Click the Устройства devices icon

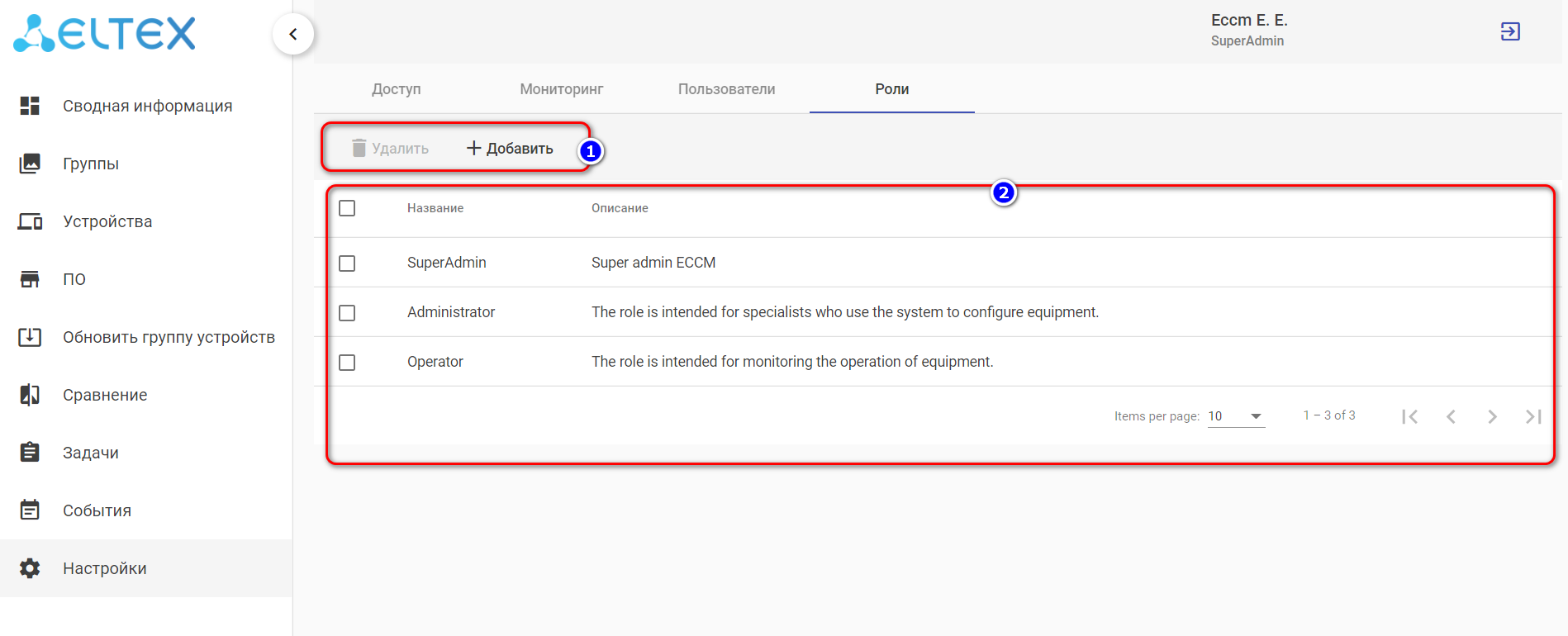click(x=30, y=221)
